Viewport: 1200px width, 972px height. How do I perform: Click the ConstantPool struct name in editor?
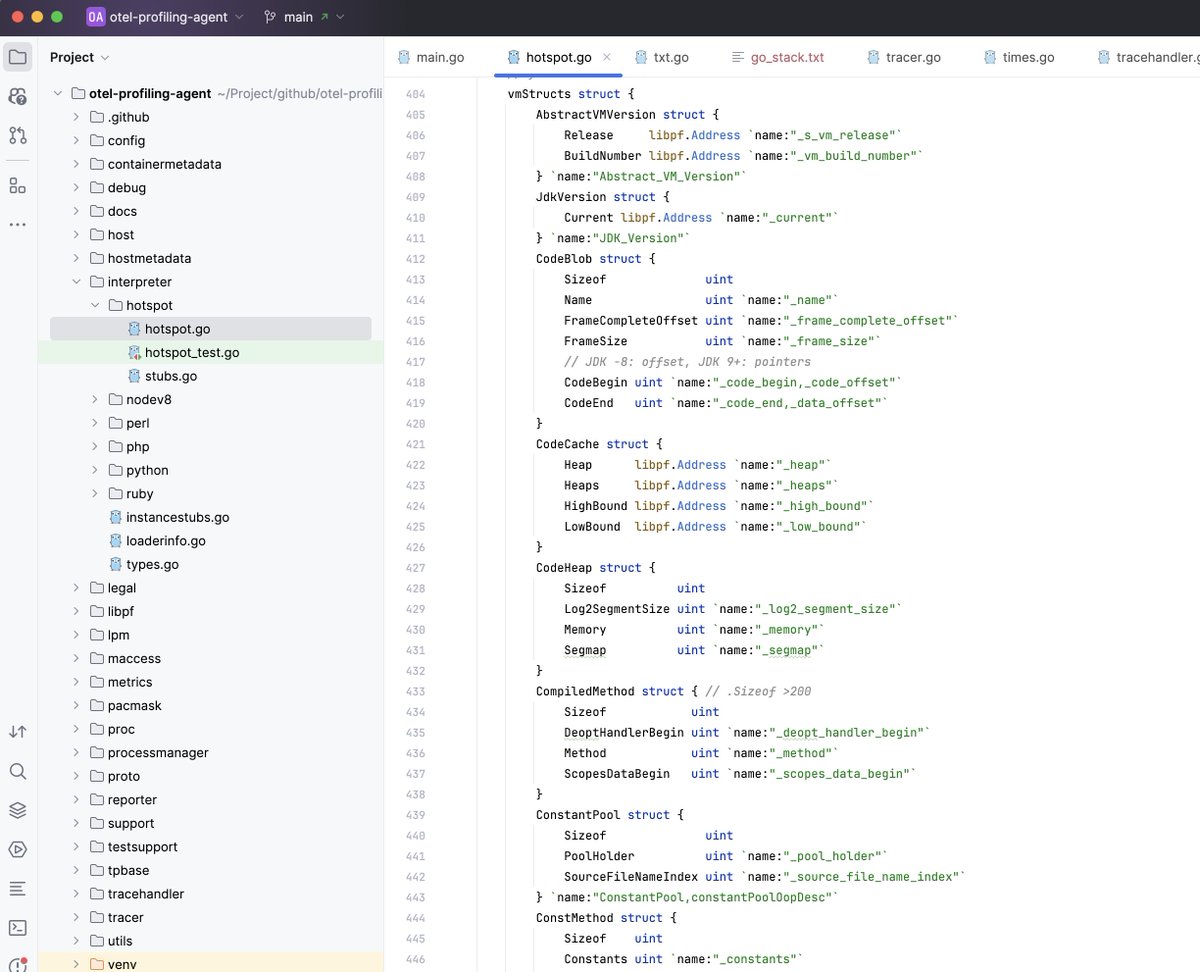pyautogui.click(x=578, y=815)
